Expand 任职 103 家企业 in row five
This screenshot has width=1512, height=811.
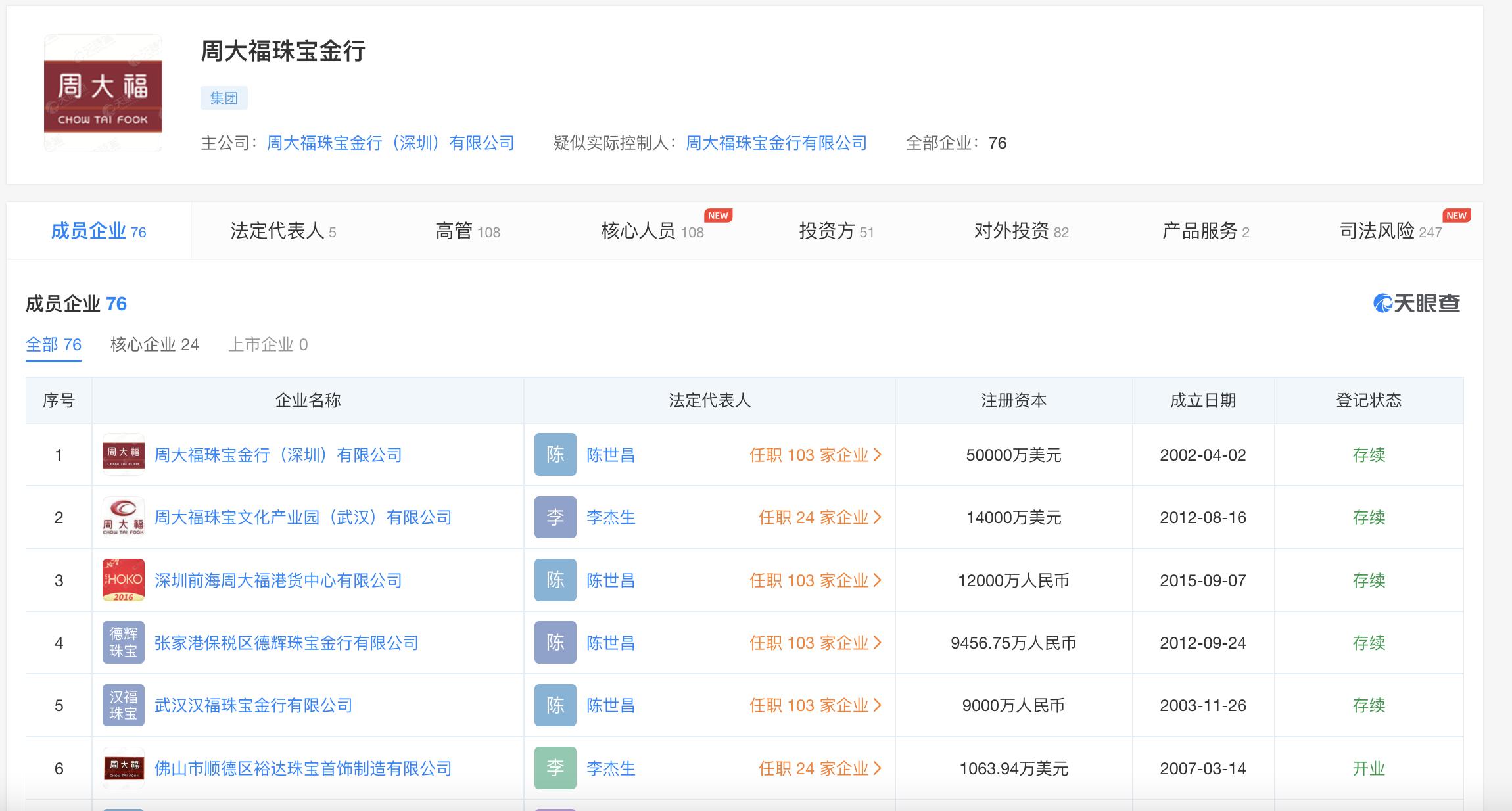point(815,705)
